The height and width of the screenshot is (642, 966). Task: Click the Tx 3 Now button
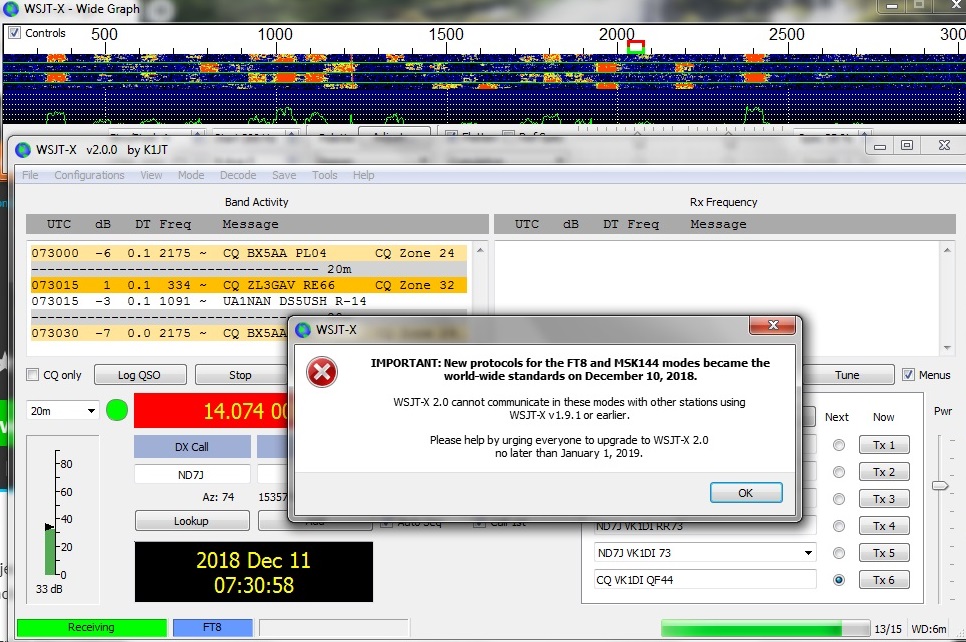883,499
